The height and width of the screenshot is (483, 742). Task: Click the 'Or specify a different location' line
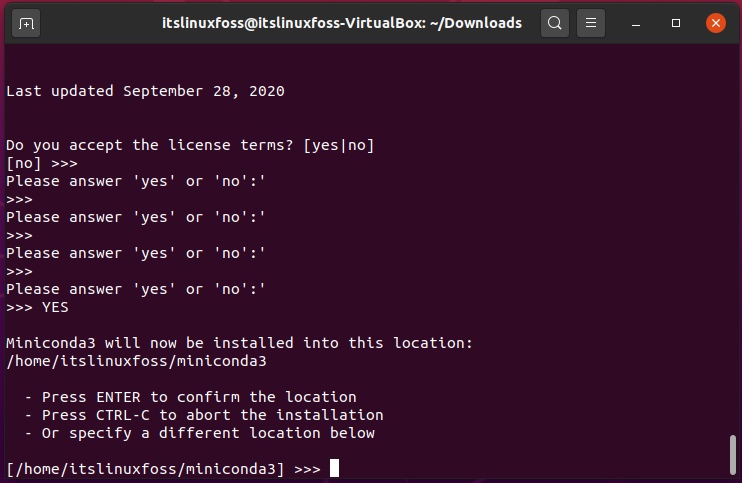pos(200,433)
